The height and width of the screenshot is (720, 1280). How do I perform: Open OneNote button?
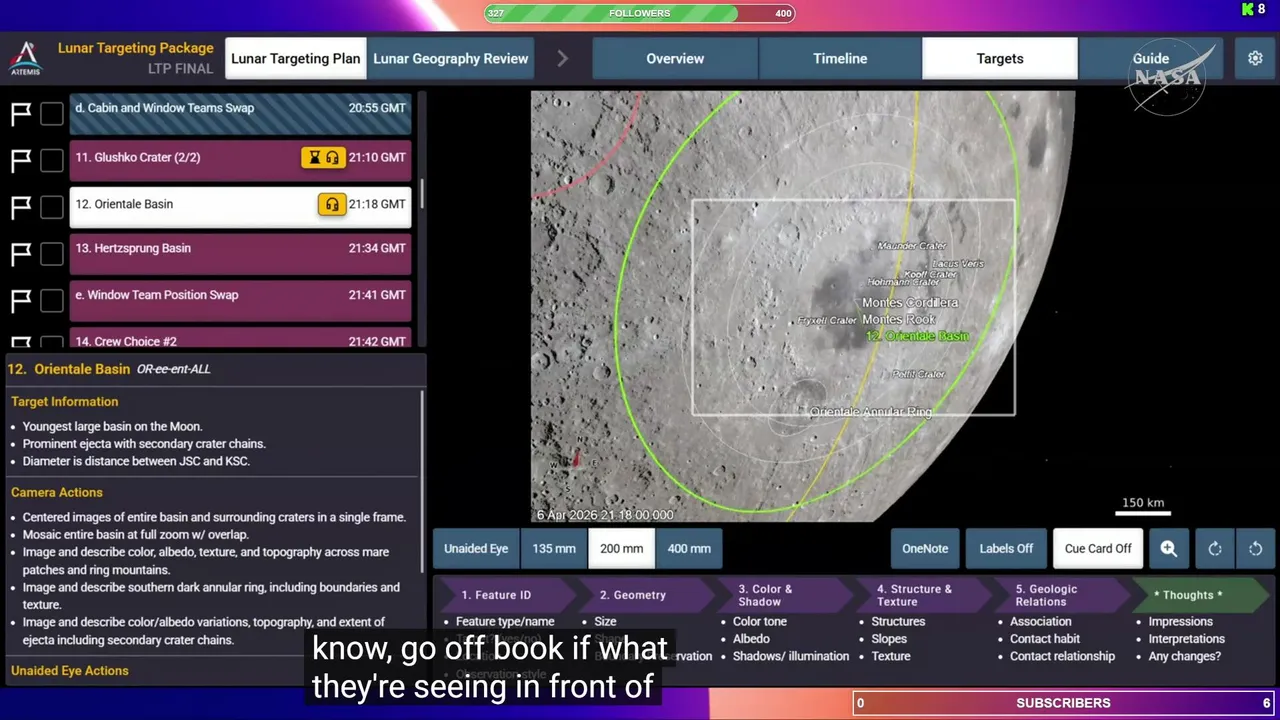(925, 548)
